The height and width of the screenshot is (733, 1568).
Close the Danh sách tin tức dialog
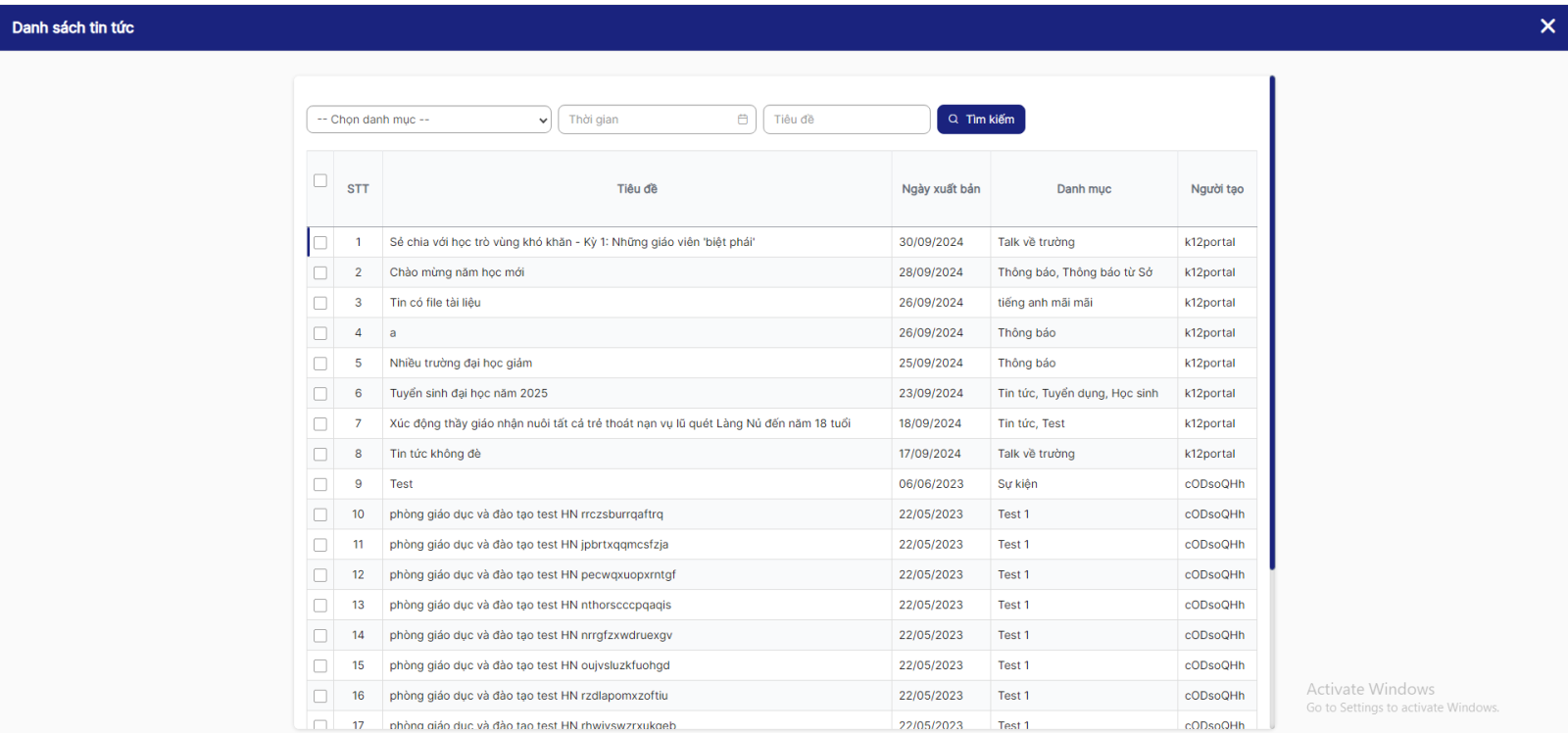[x=1547, y=26]
